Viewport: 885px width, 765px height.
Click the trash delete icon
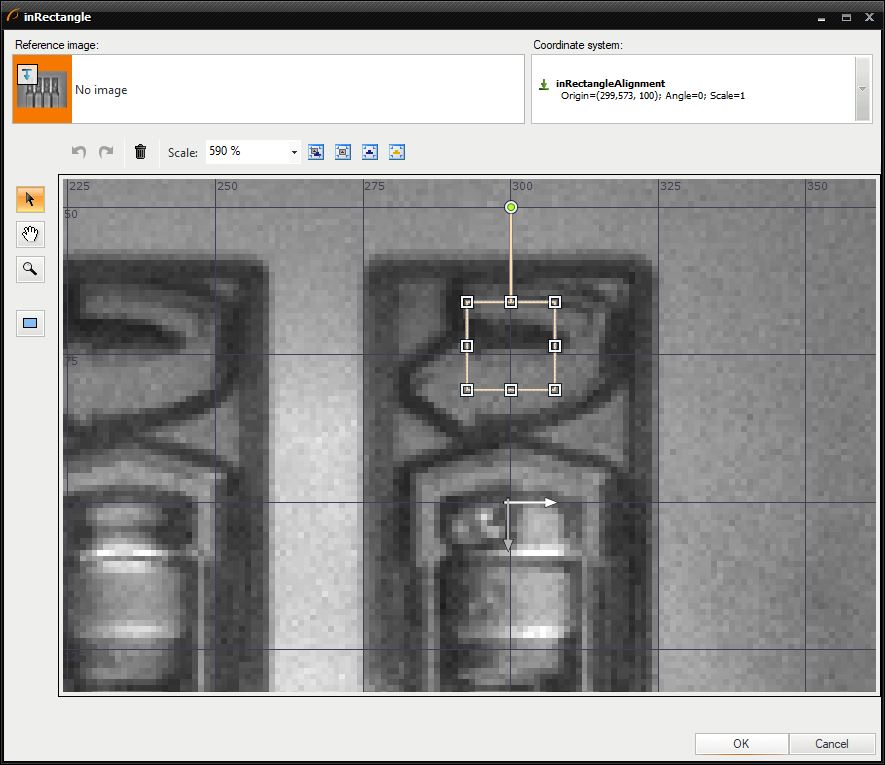140,152
